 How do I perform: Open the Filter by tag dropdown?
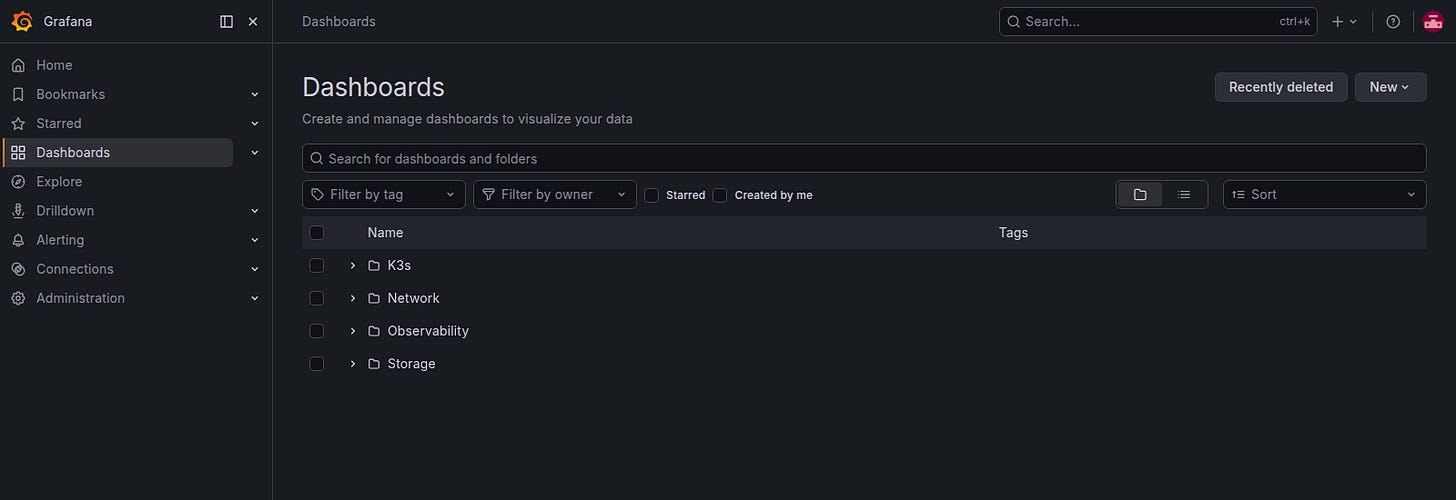(384, 194)
